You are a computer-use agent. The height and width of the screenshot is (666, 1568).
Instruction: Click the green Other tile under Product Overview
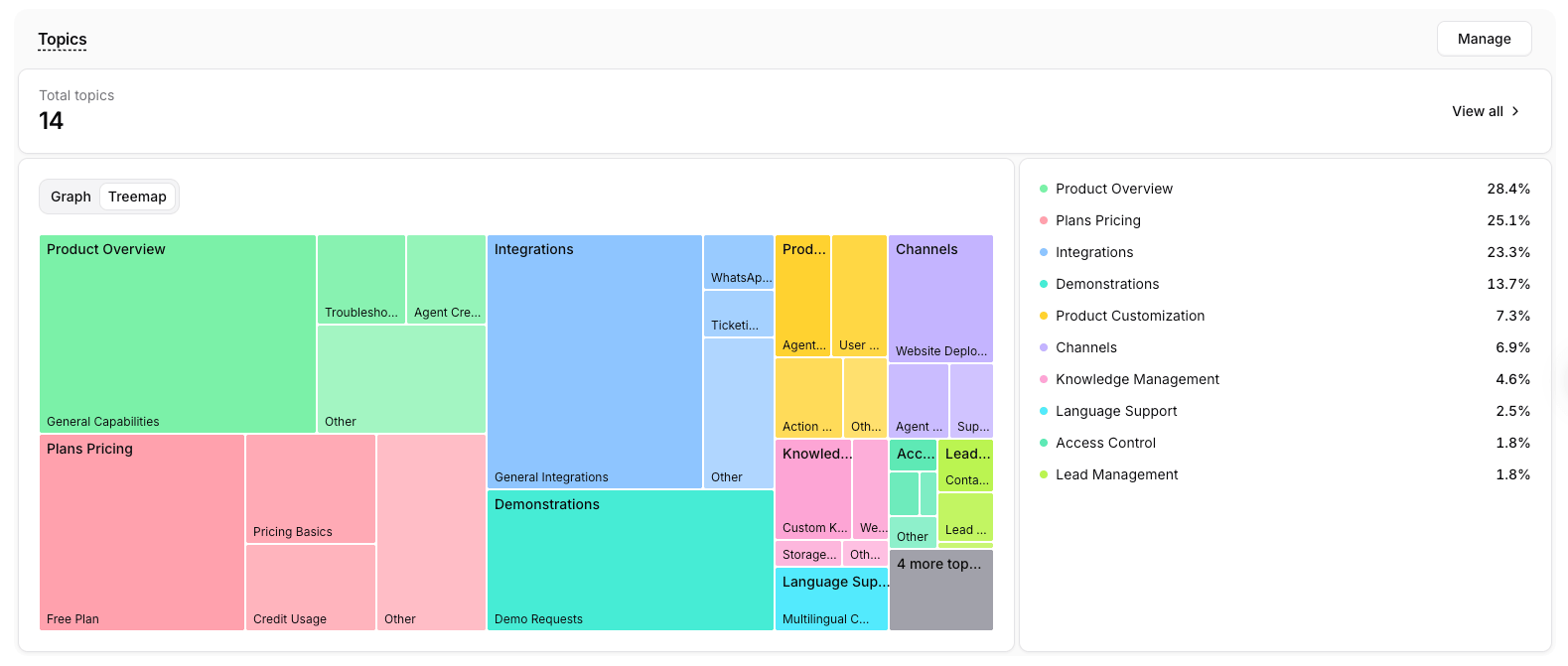coord(401,379)
